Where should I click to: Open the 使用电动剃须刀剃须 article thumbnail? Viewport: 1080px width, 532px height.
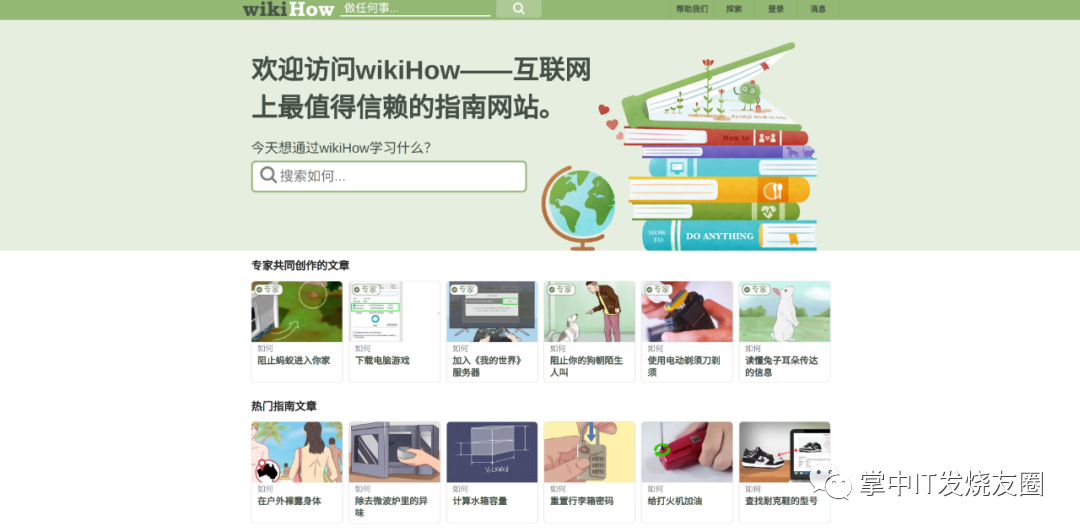click(x=687, y=311)
